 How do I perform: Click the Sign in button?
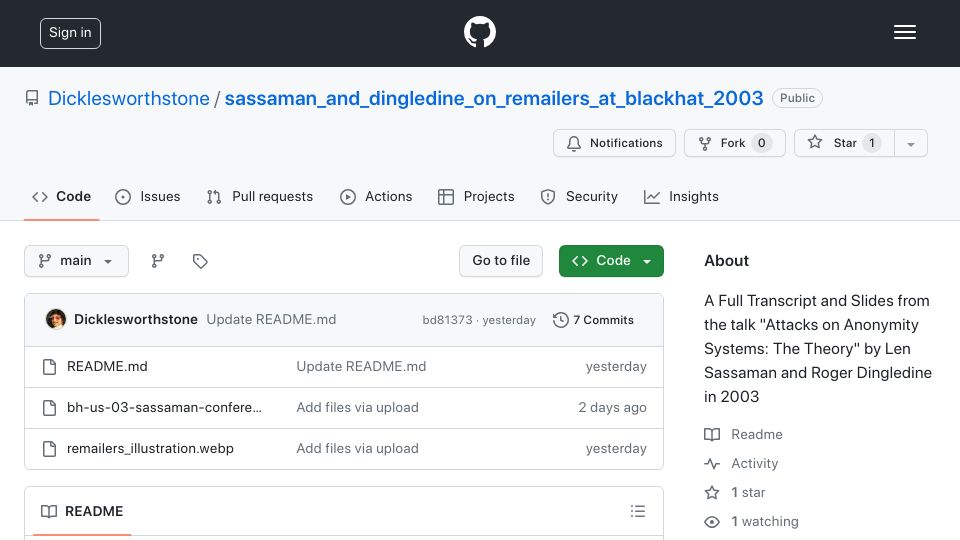[x=70, y=33]
